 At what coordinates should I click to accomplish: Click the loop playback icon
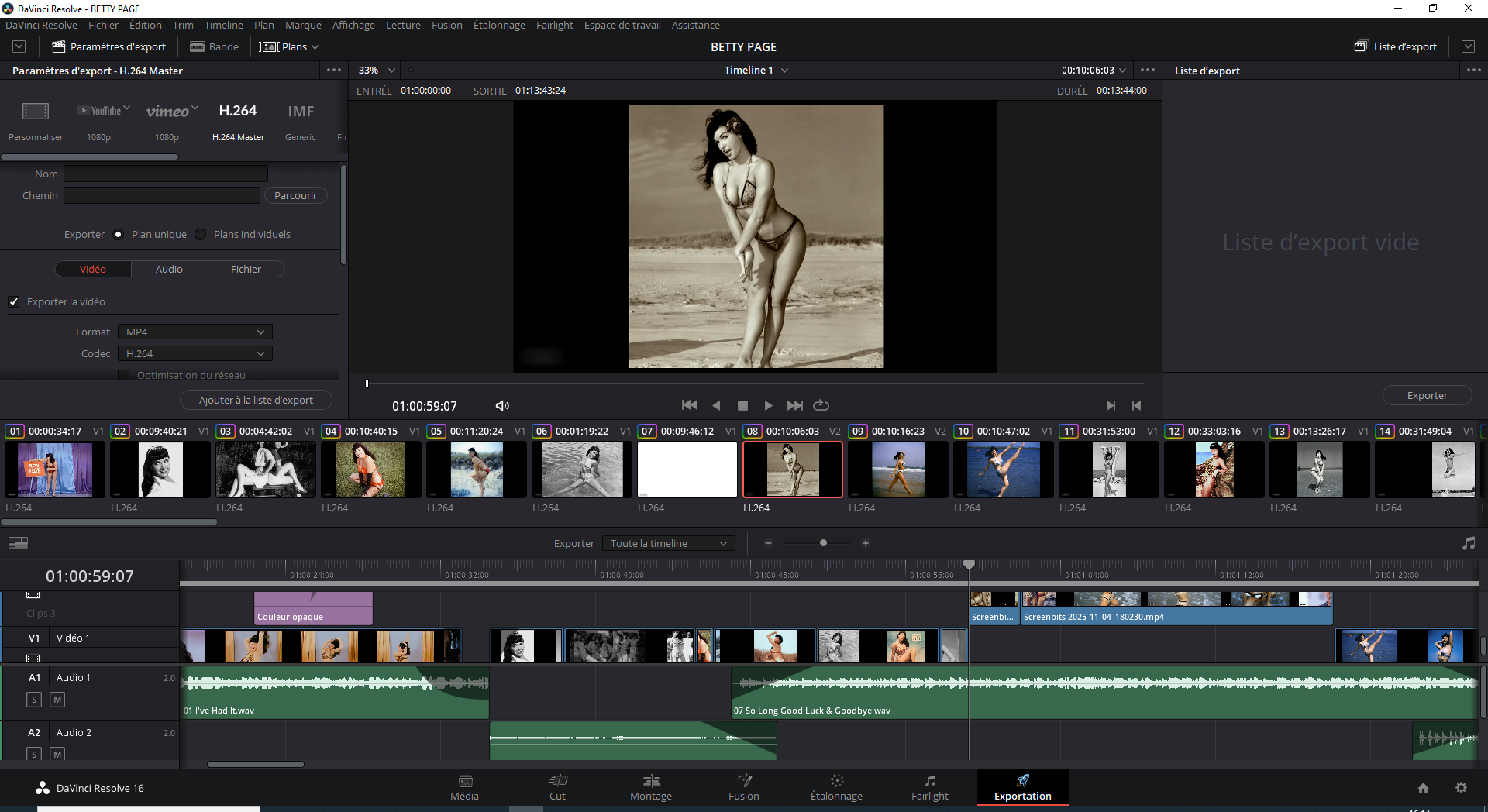click(821, 405)
